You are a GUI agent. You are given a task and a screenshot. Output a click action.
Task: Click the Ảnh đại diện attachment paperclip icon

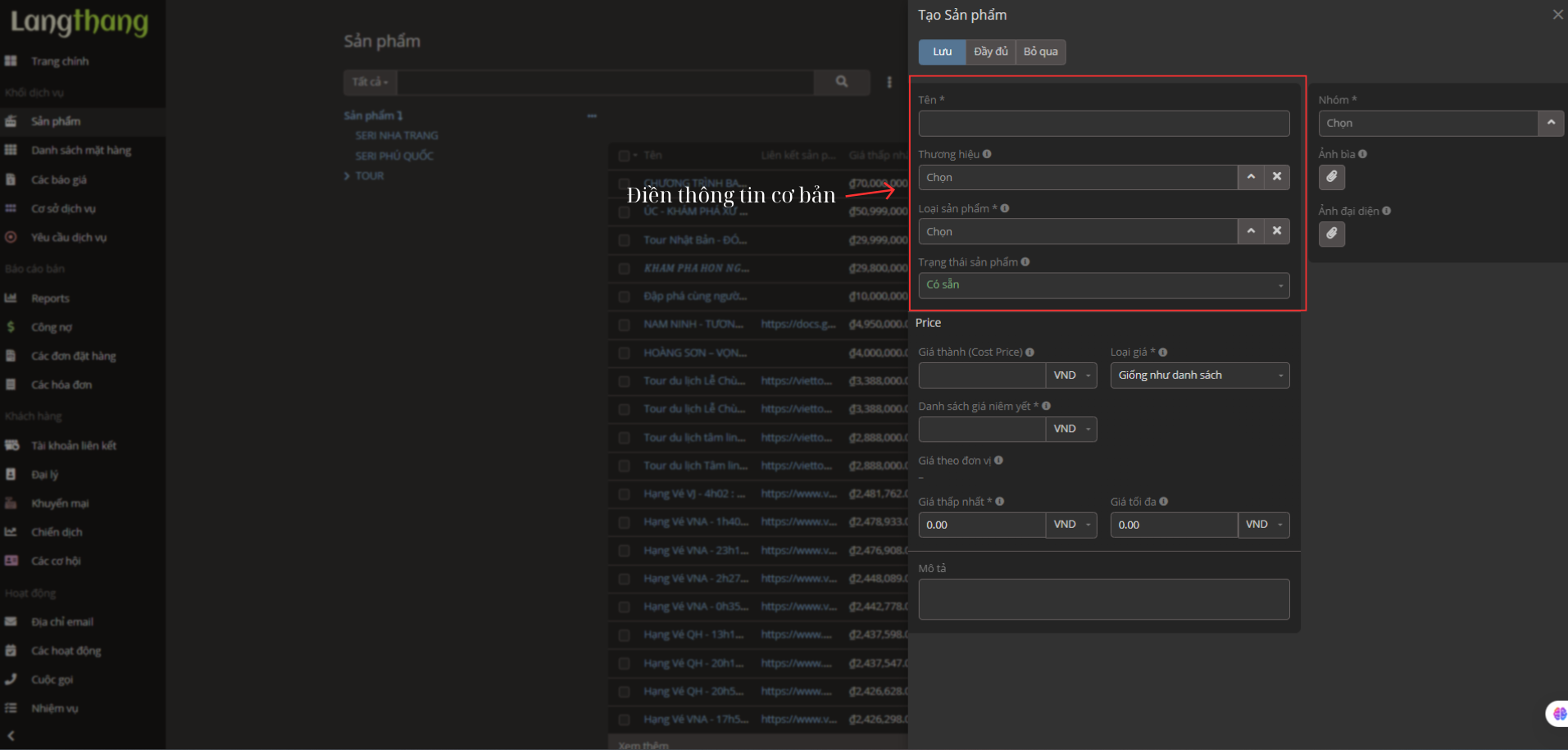click(x=1331, y=234)
